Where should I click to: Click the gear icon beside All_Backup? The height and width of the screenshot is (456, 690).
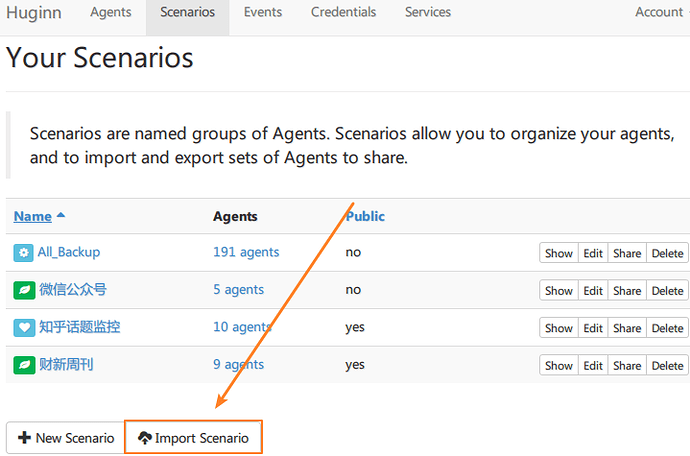point(23,252)
